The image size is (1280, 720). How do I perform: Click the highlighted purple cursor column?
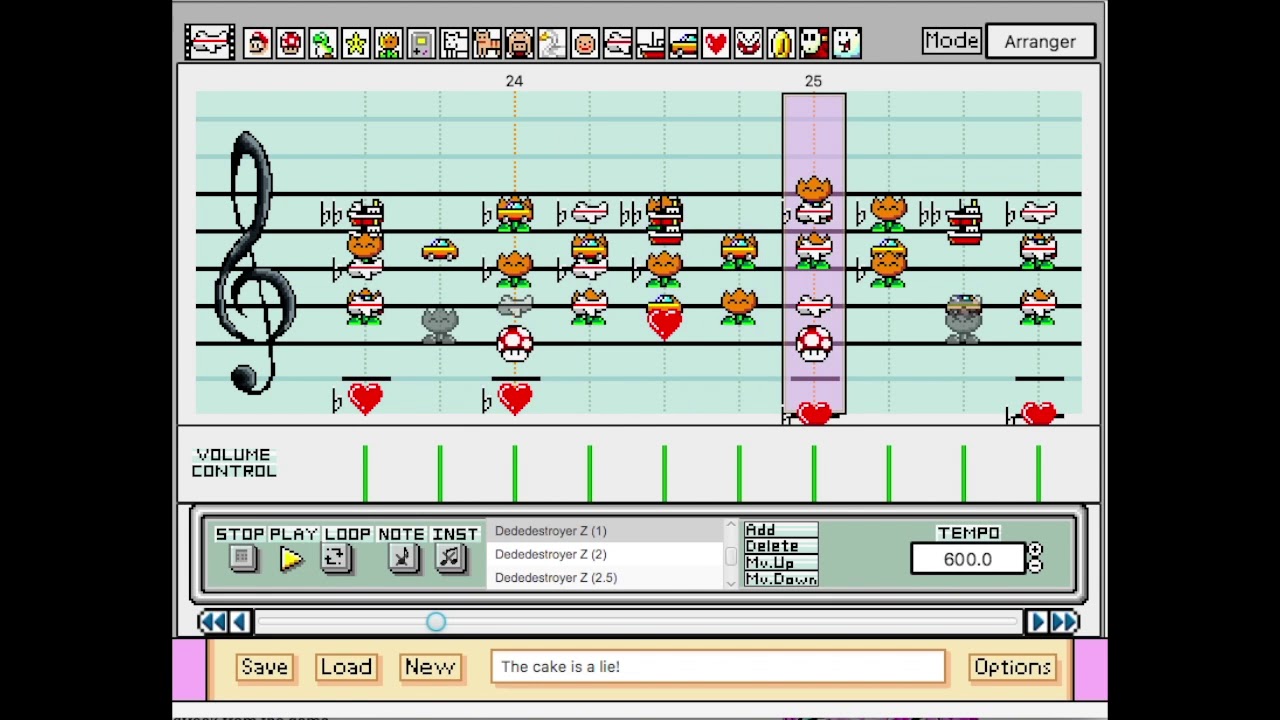814,254
